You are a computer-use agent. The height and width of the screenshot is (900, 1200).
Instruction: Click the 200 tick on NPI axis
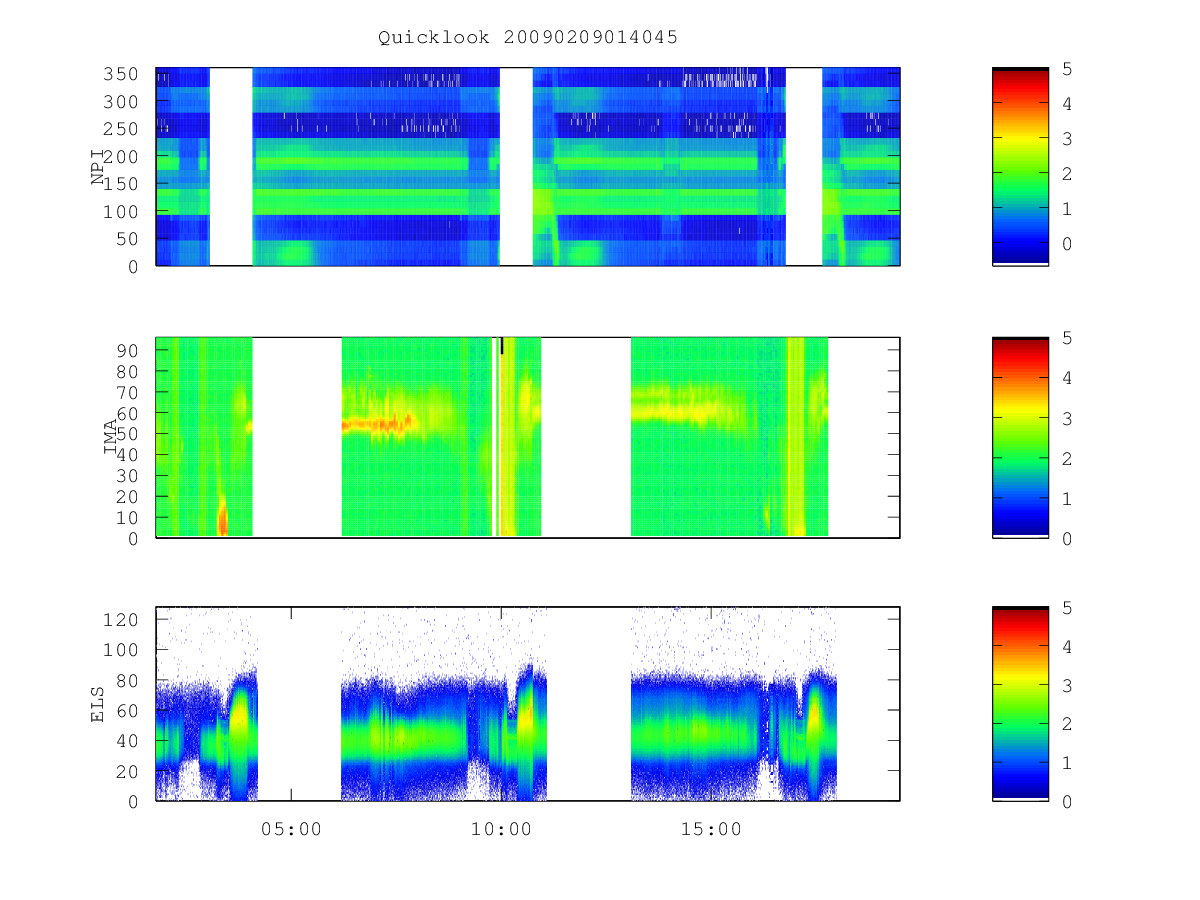(x=122, y=157)
